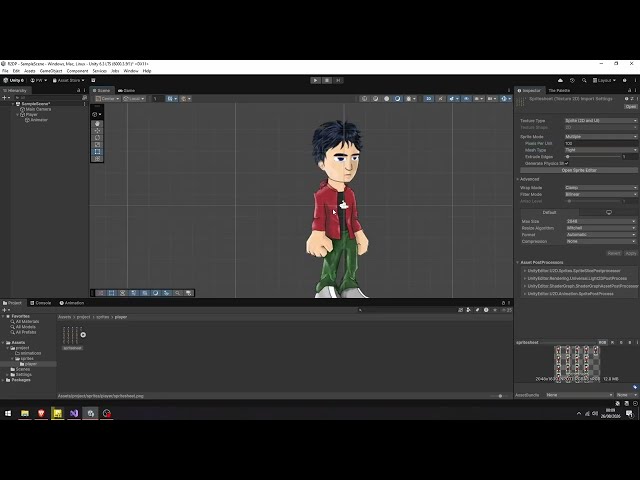Select the Move tool
Screen dimensions: 640x480
pos(97,131)
